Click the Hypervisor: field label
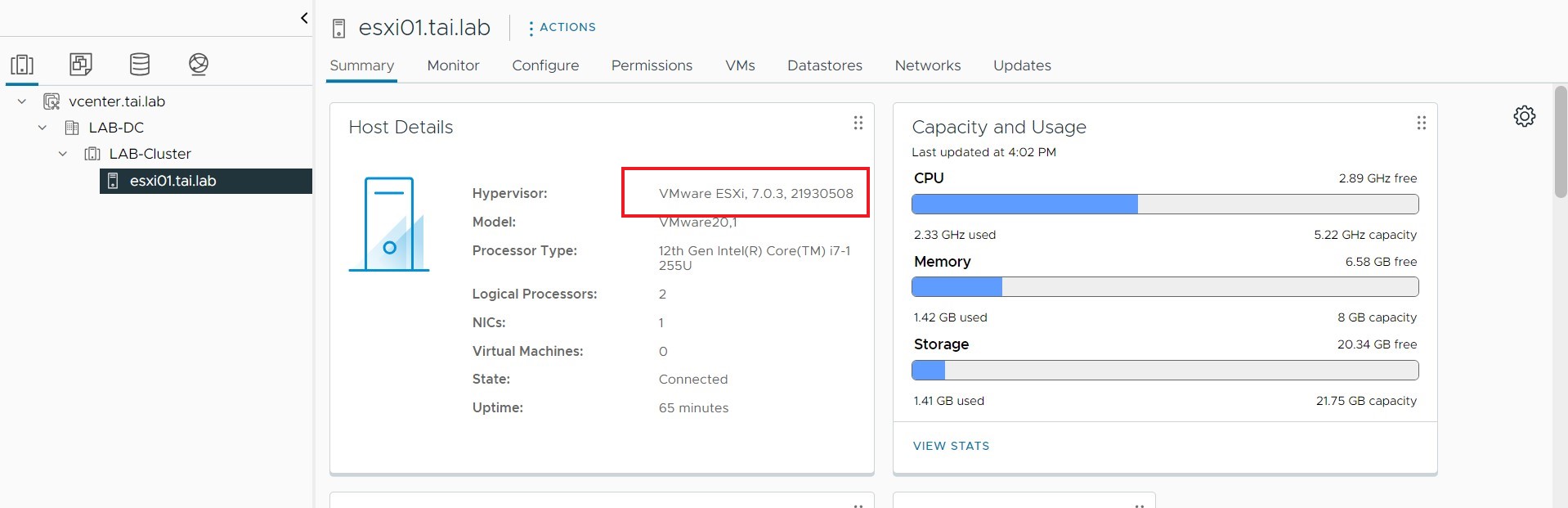 pyautogui.click(x=509, y=194)
